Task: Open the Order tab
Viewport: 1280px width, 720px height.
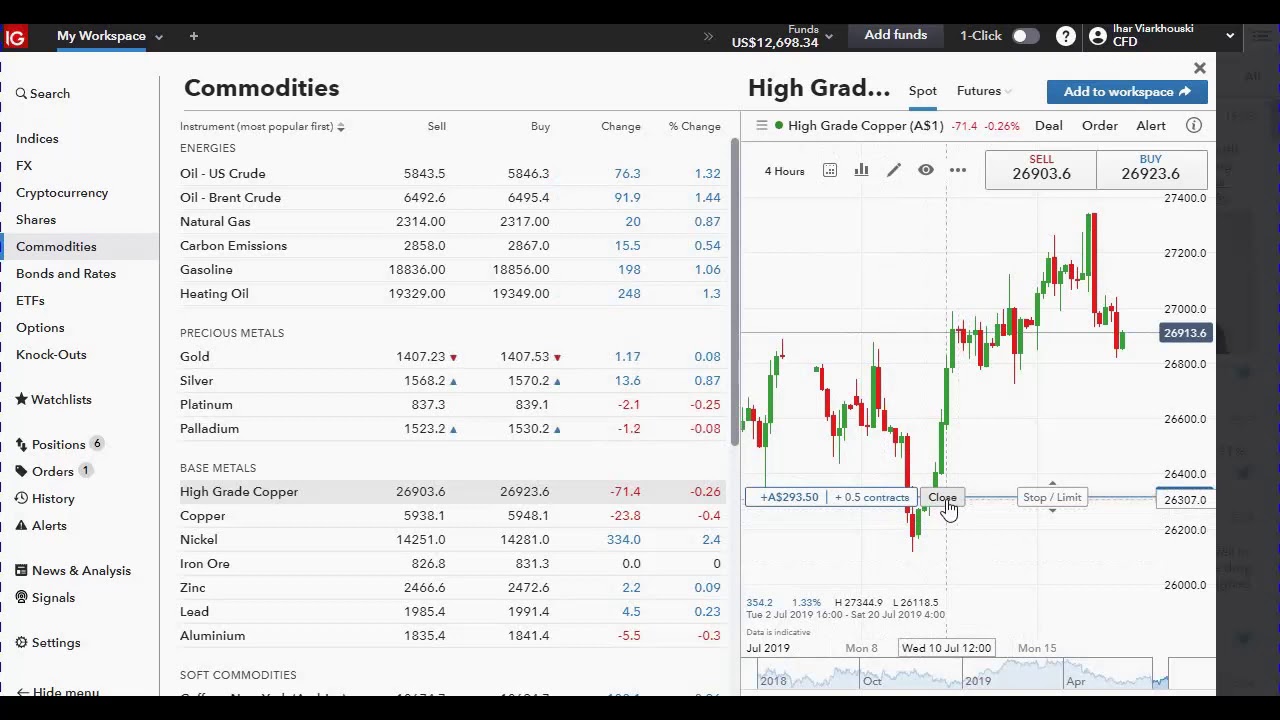Action: click(1100, 126)
